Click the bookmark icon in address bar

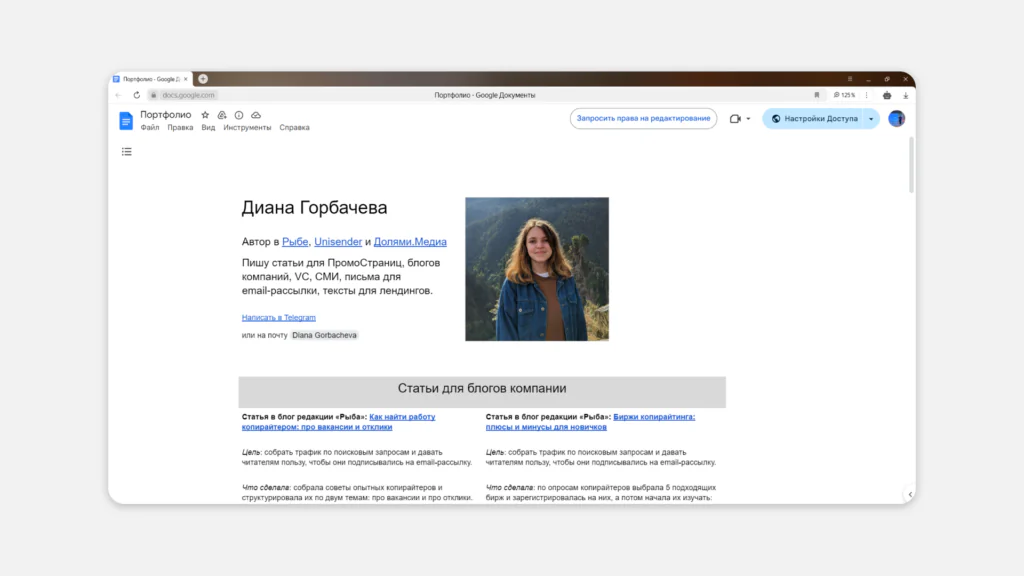816,94
